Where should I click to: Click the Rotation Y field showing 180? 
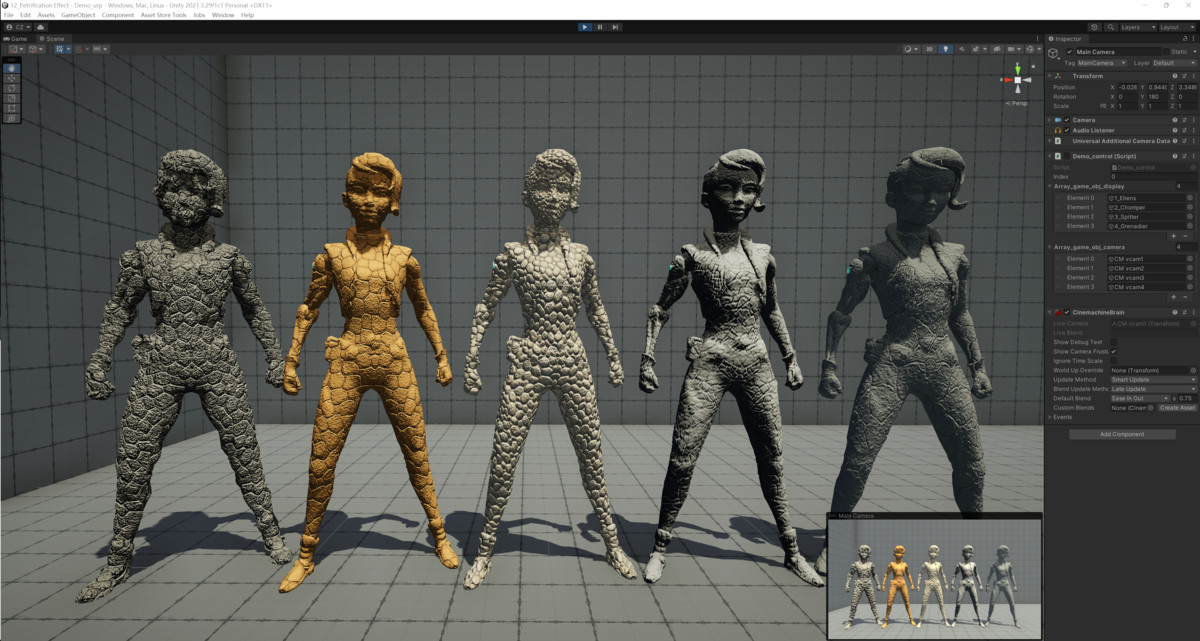click(1156, 96)
